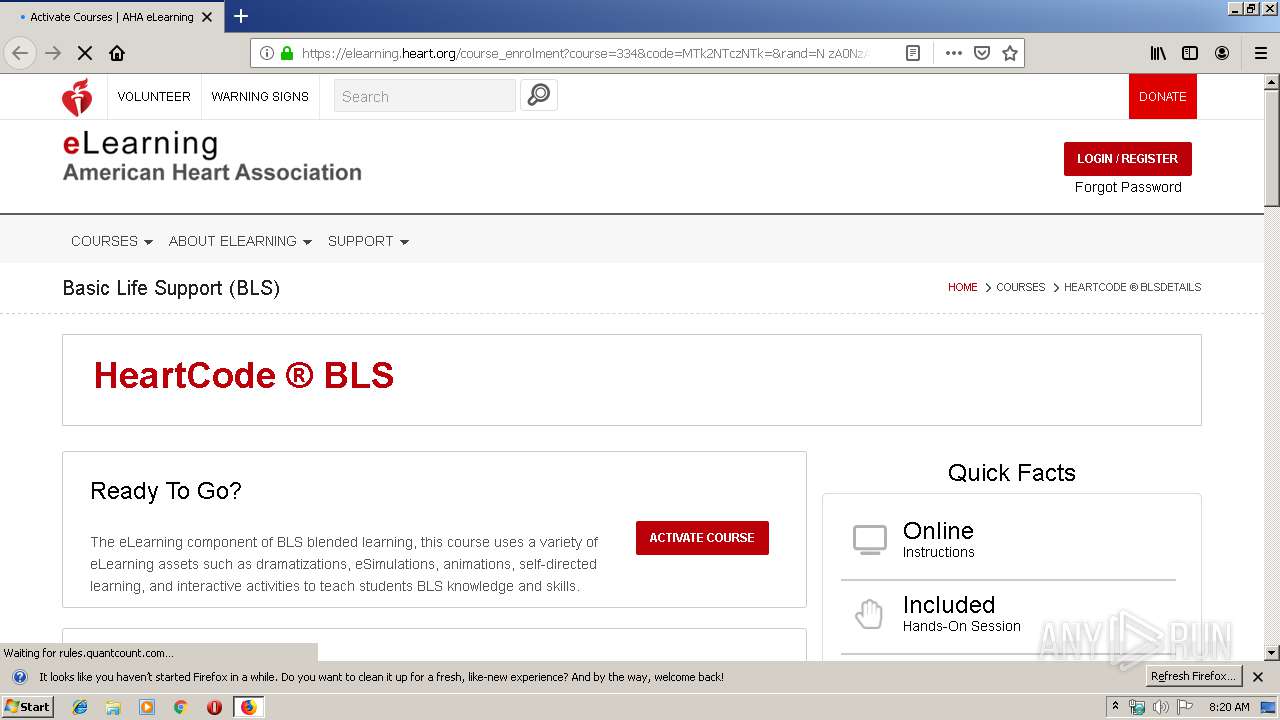The image size is (1280, 720).
Task: Open Firefox account icon
Action: 1222,53
